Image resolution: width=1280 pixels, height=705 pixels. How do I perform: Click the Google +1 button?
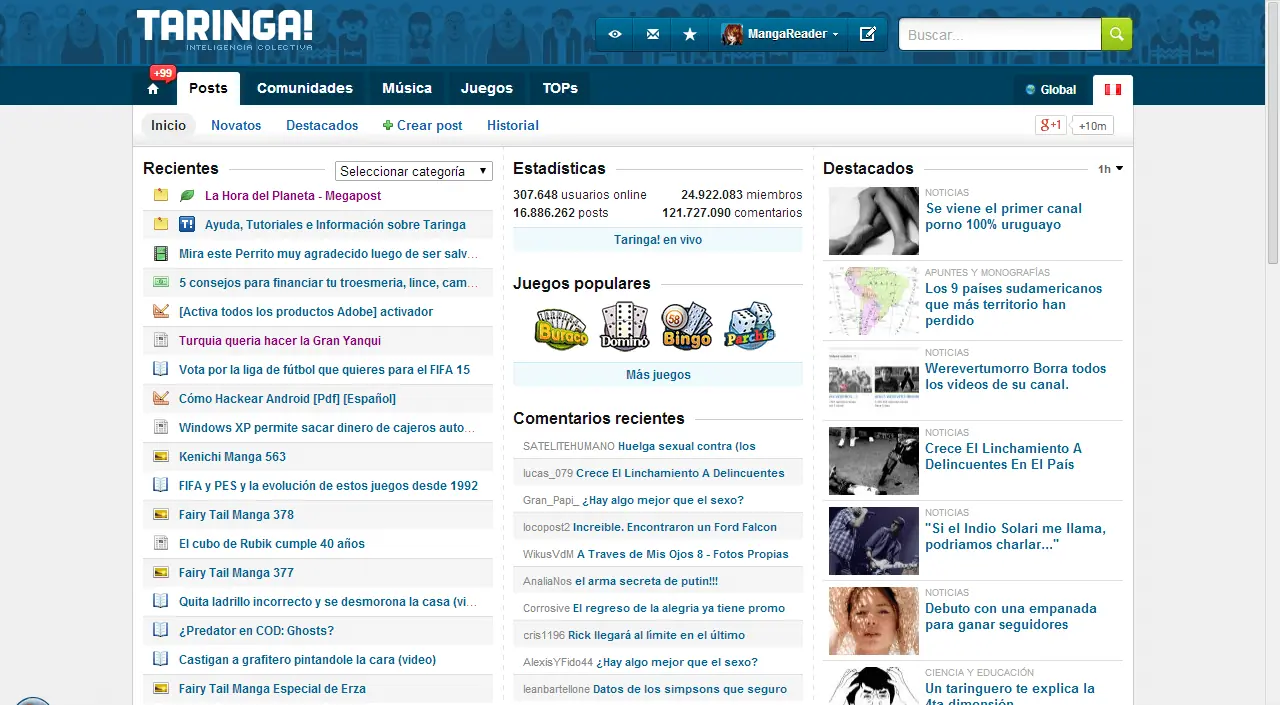(x=1050, y=125)
